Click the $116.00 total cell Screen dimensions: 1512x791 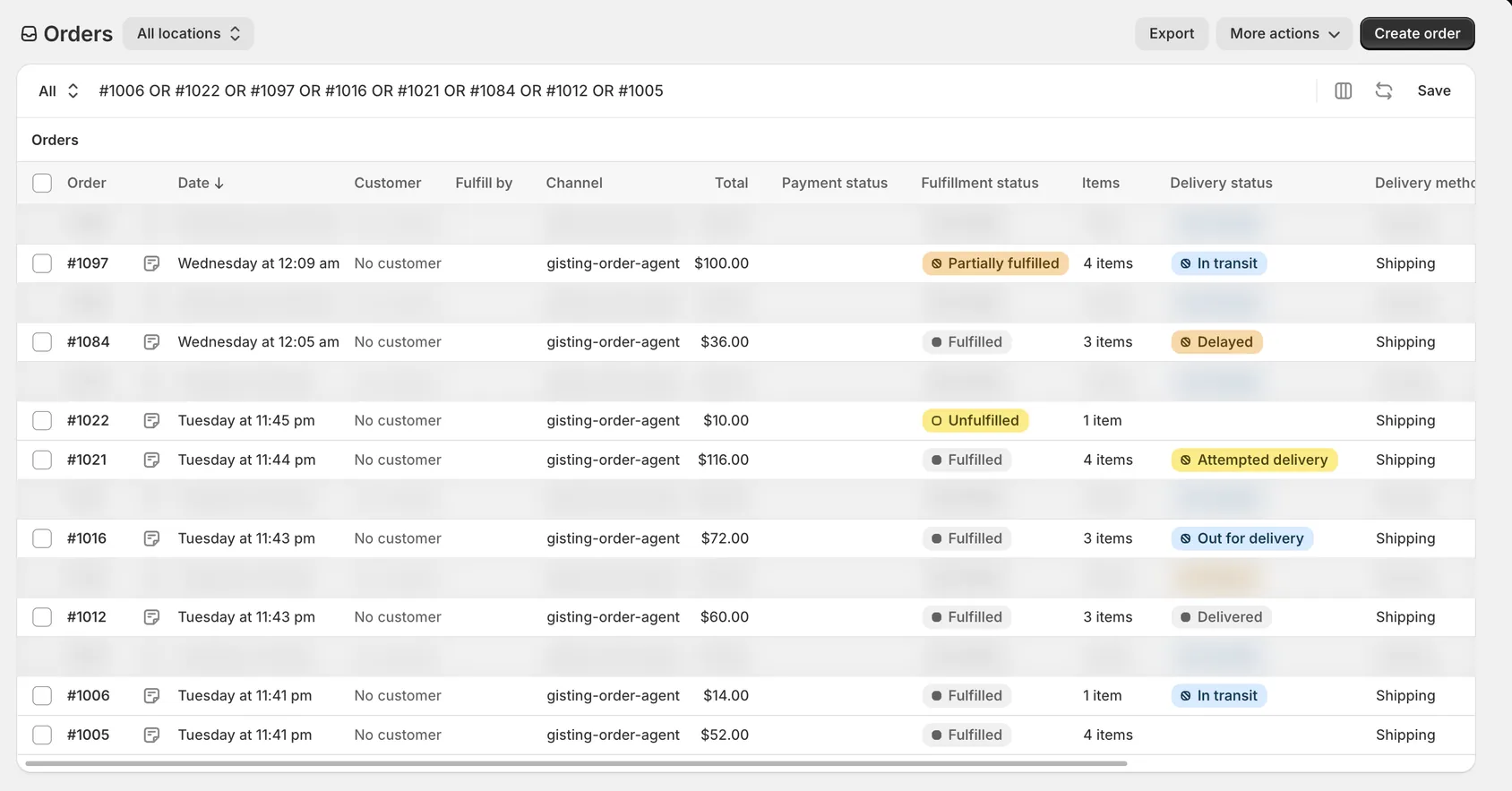(x=723, y=460)
